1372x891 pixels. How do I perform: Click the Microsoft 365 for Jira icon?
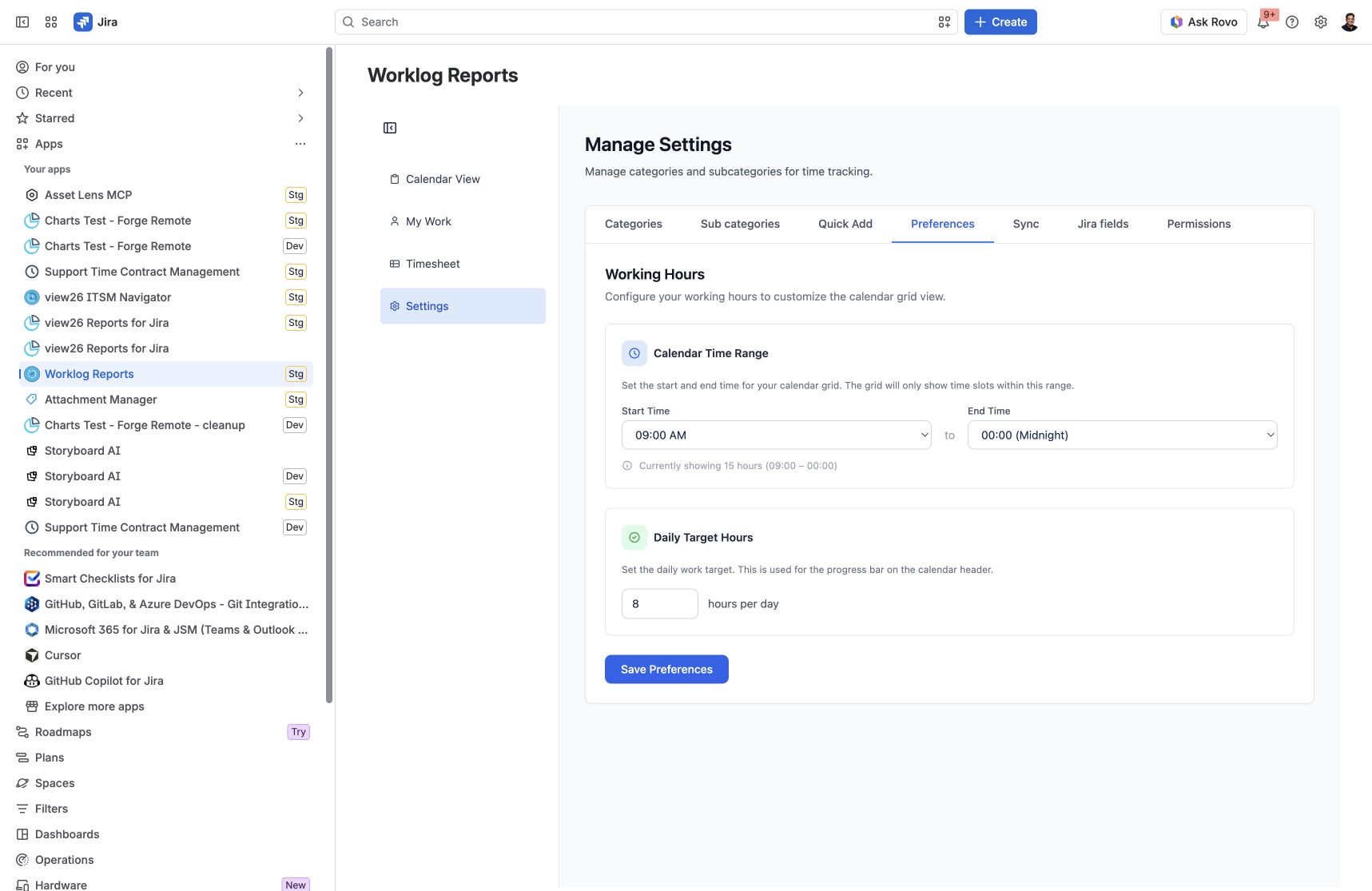[32, 630]
